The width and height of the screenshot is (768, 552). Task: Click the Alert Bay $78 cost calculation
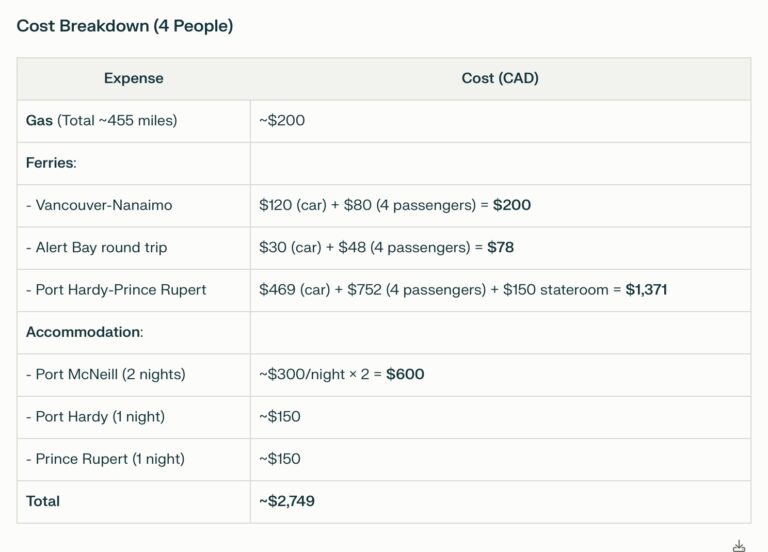(x=386, y=247)
